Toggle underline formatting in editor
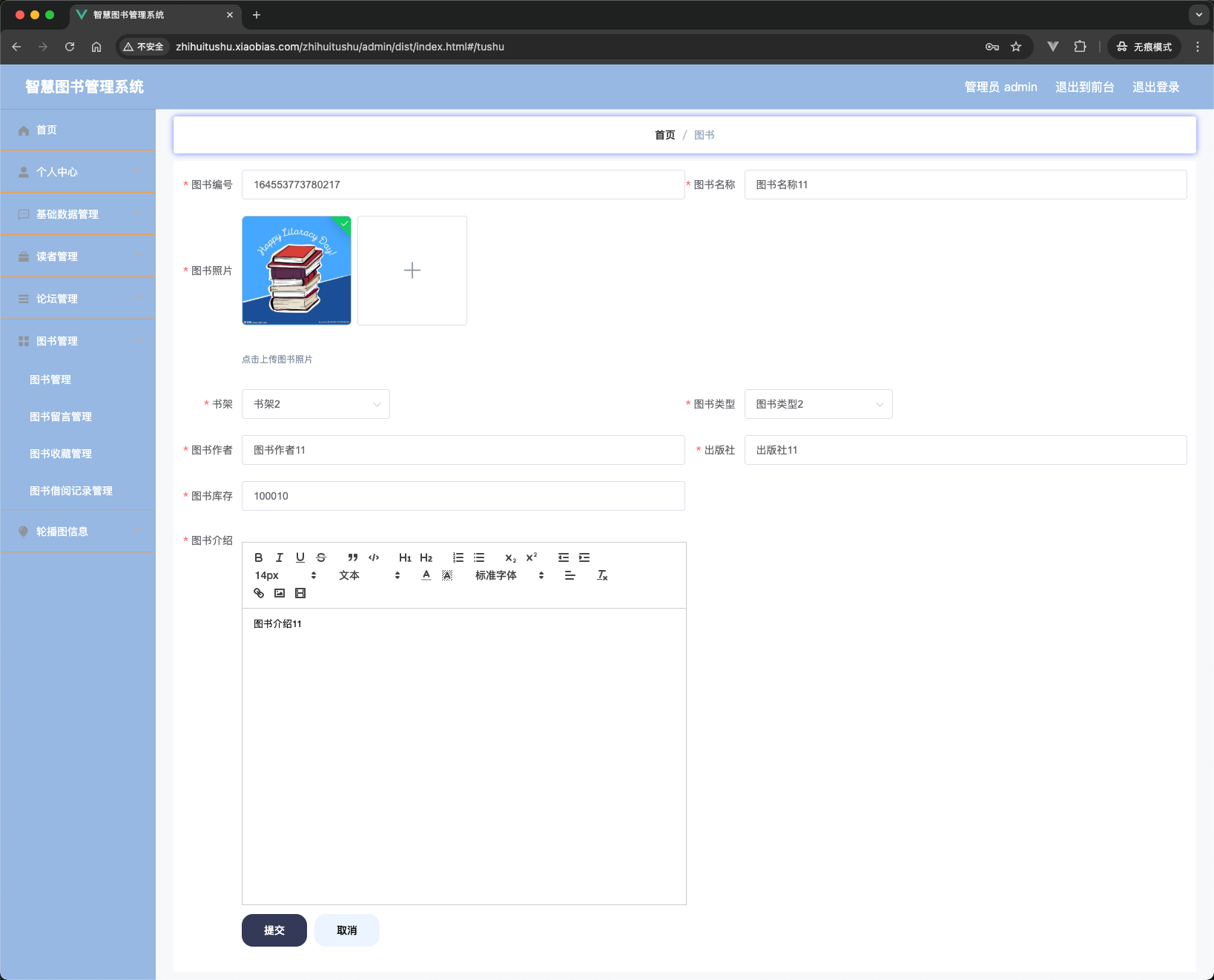Image resolution: width=1214 pixels, height=980 pixels. tap(300, 557)
